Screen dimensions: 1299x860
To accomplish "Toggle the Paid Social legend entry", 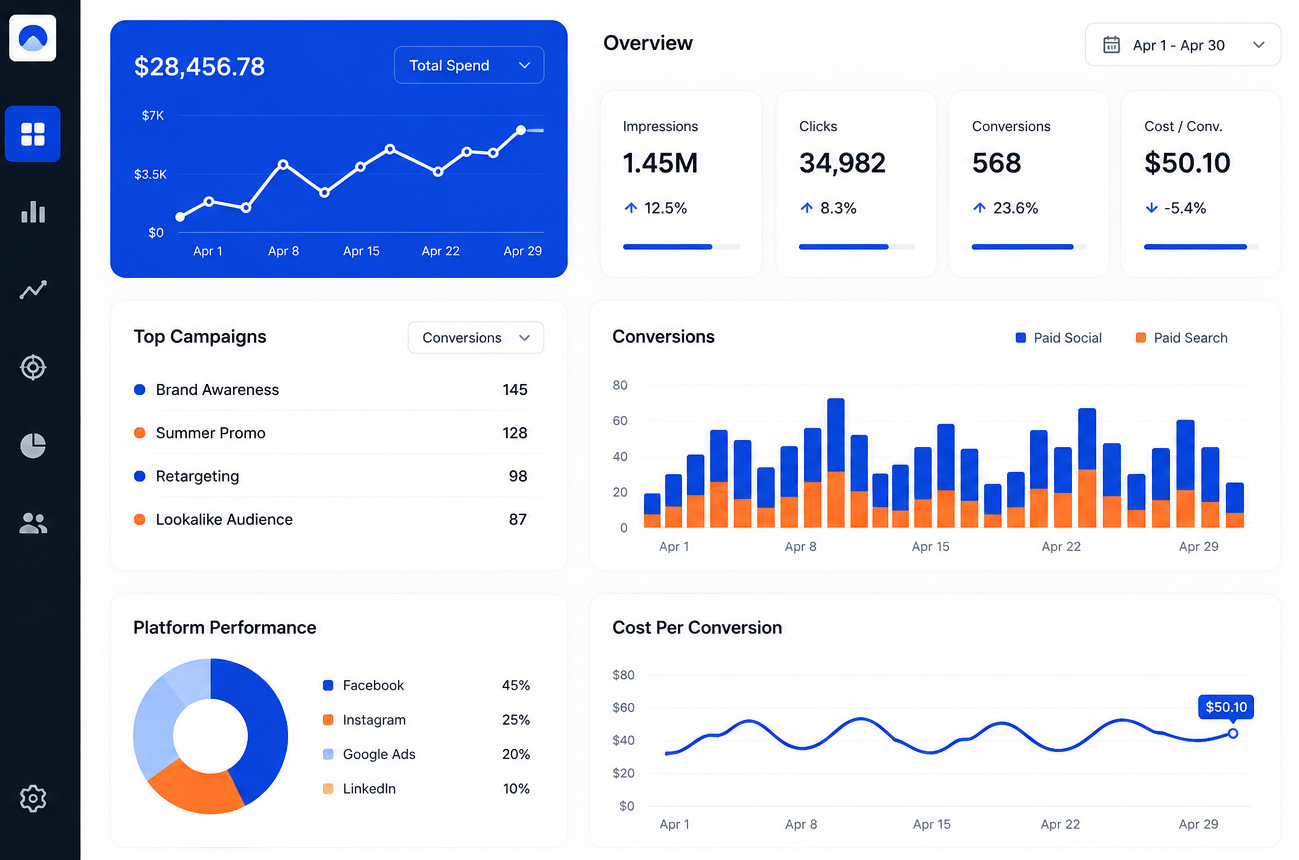I will [x=1059, y=338].
